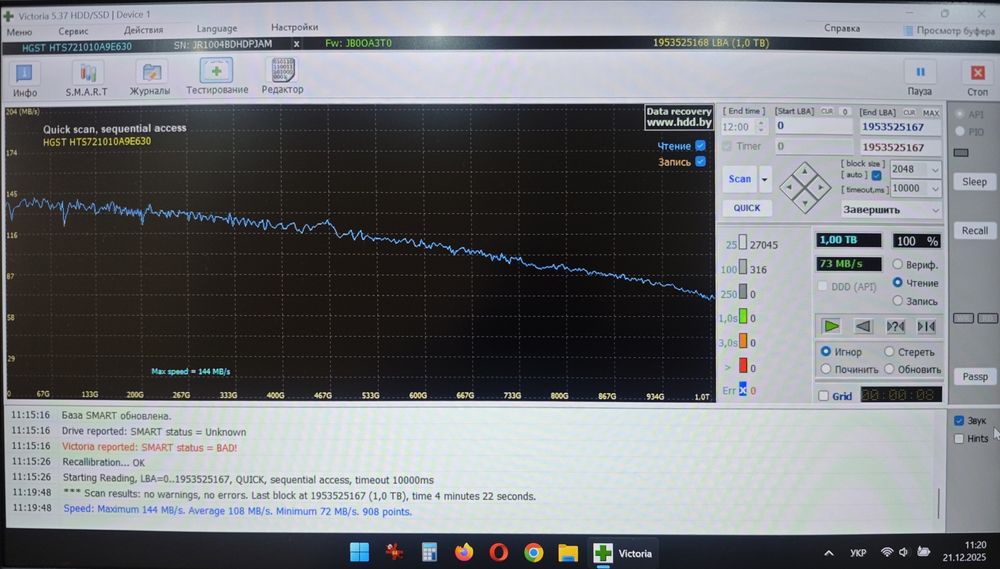
Task: Click the volume speaker tray icon
Action: click(x=903, y=552)
